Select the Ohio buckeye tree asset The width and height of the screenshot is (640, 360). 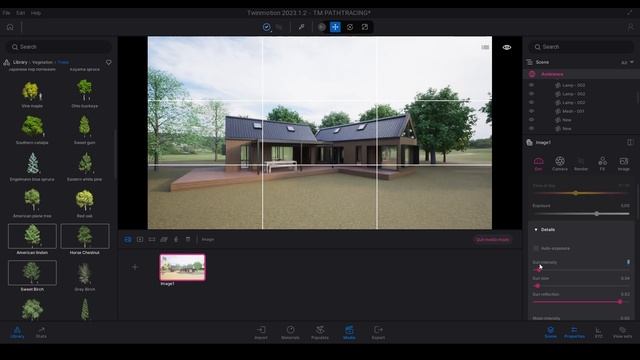(84, 94)
